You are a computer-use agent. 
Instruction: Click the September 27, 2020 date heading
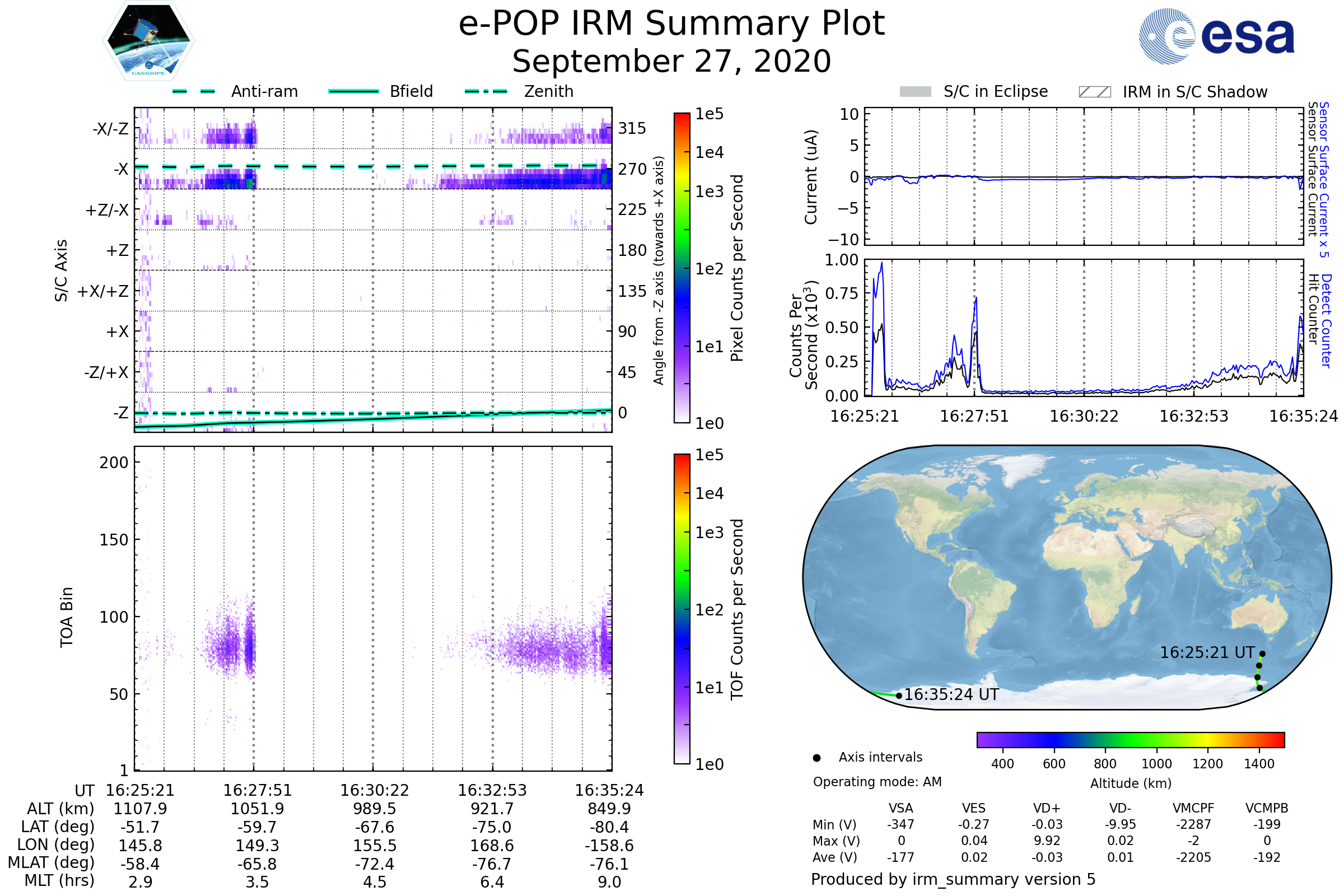671,62
